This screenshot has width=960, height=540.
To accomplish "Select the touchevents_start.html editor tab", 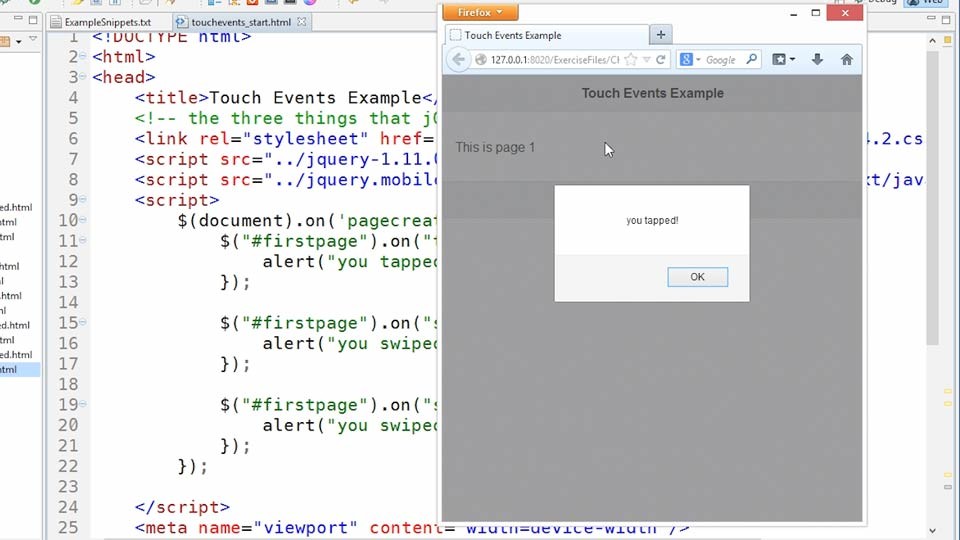I will (x=240, y=22).
